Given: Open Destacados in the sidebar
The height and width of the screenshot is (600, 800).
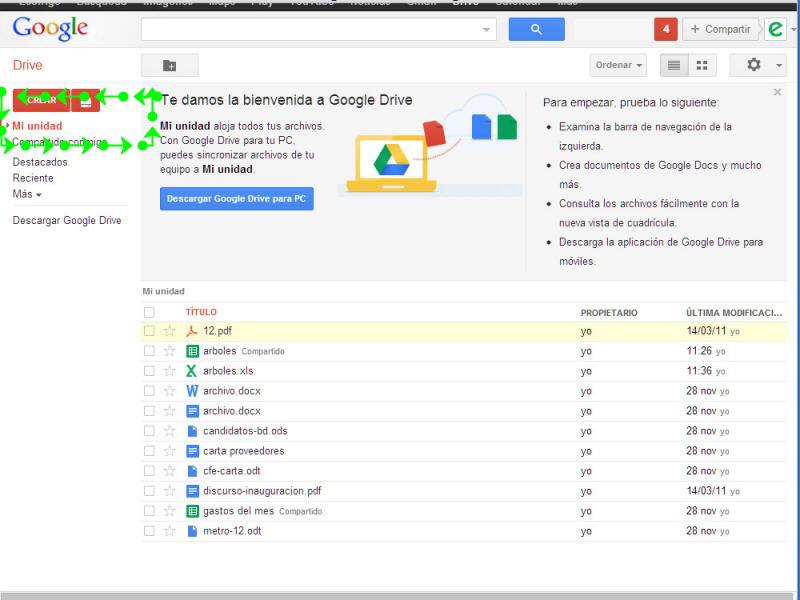Looking at the screenshot, I should [x=40, y=162].
